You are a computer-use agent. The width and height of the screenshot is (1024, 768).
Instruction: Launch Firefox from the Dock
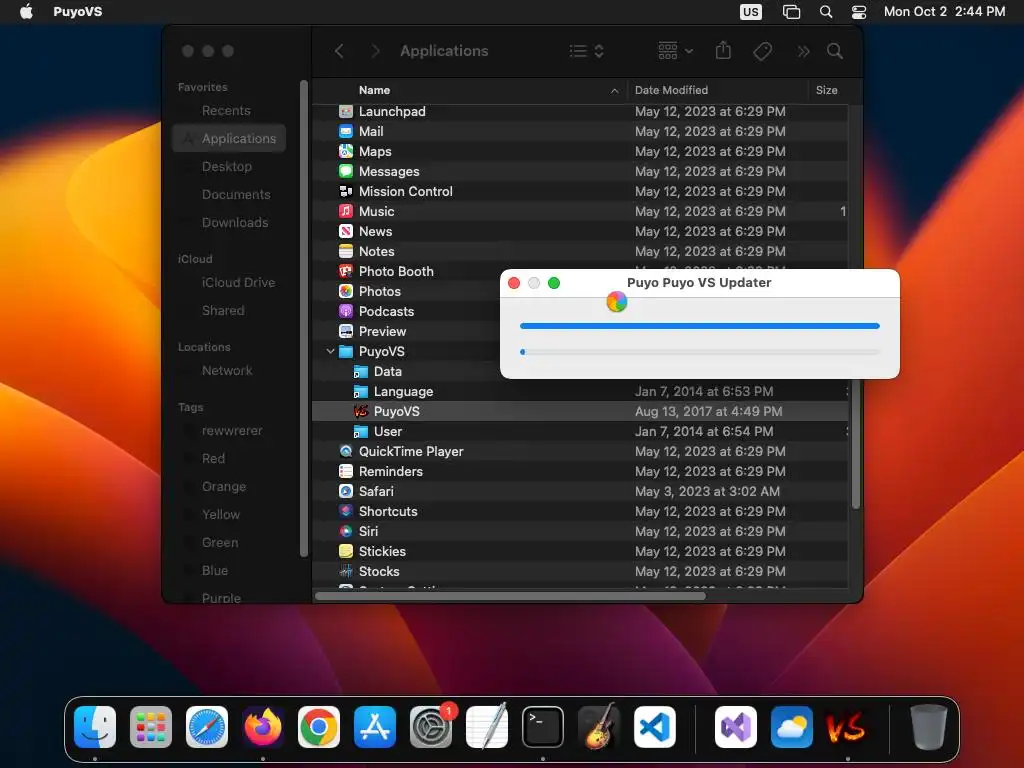click(x=263, y=727)
